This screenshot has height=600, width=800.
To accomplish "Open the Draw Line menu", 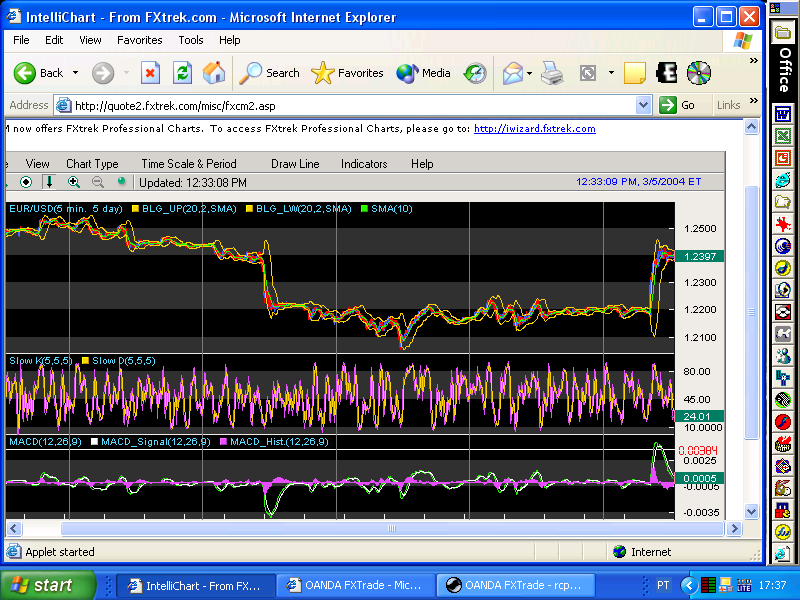I will pos(295,164).
